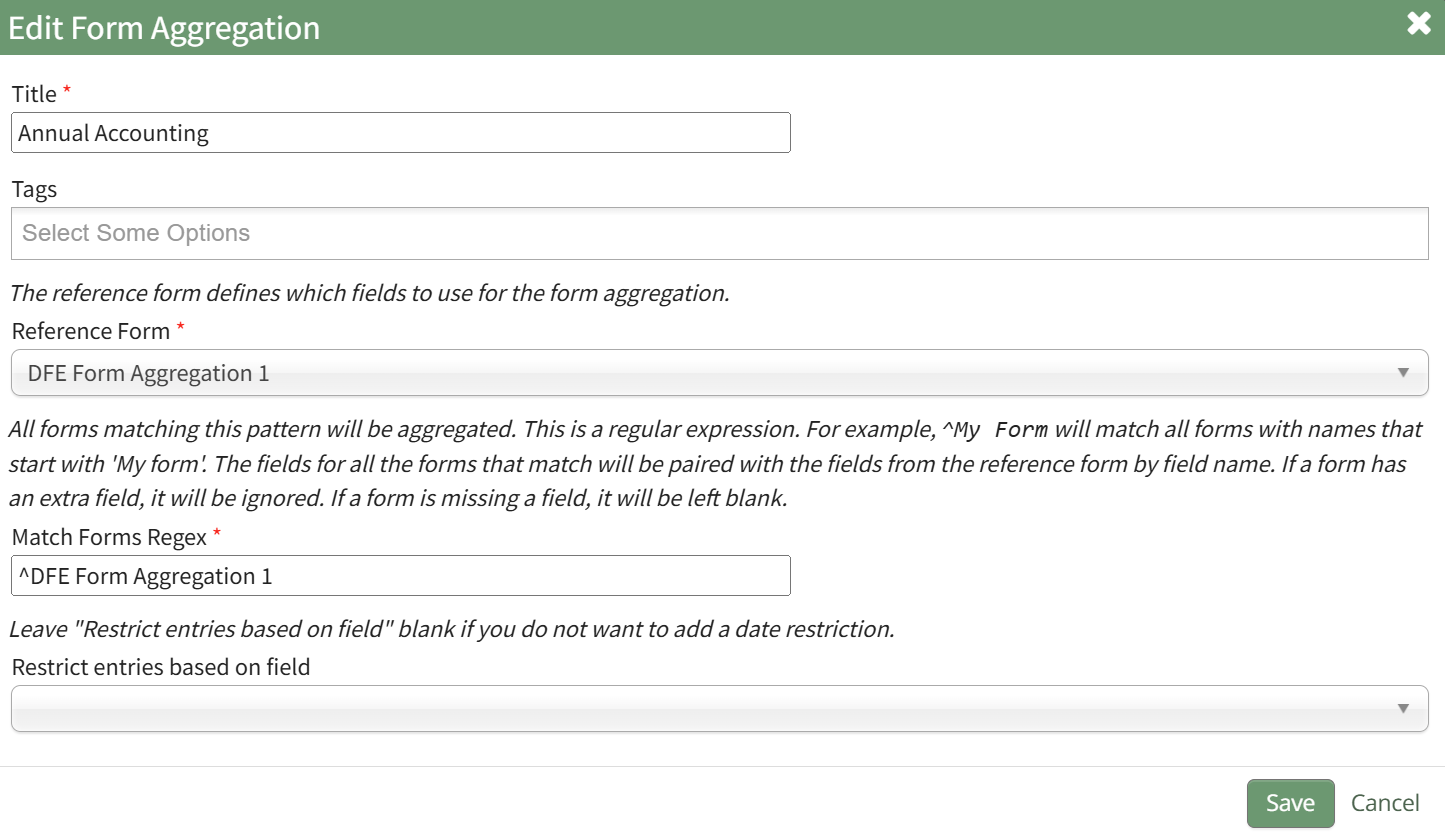This screenshot has height=838, width=1445.
Task: Click the date restriction hint text
Action: coord(451,630)
